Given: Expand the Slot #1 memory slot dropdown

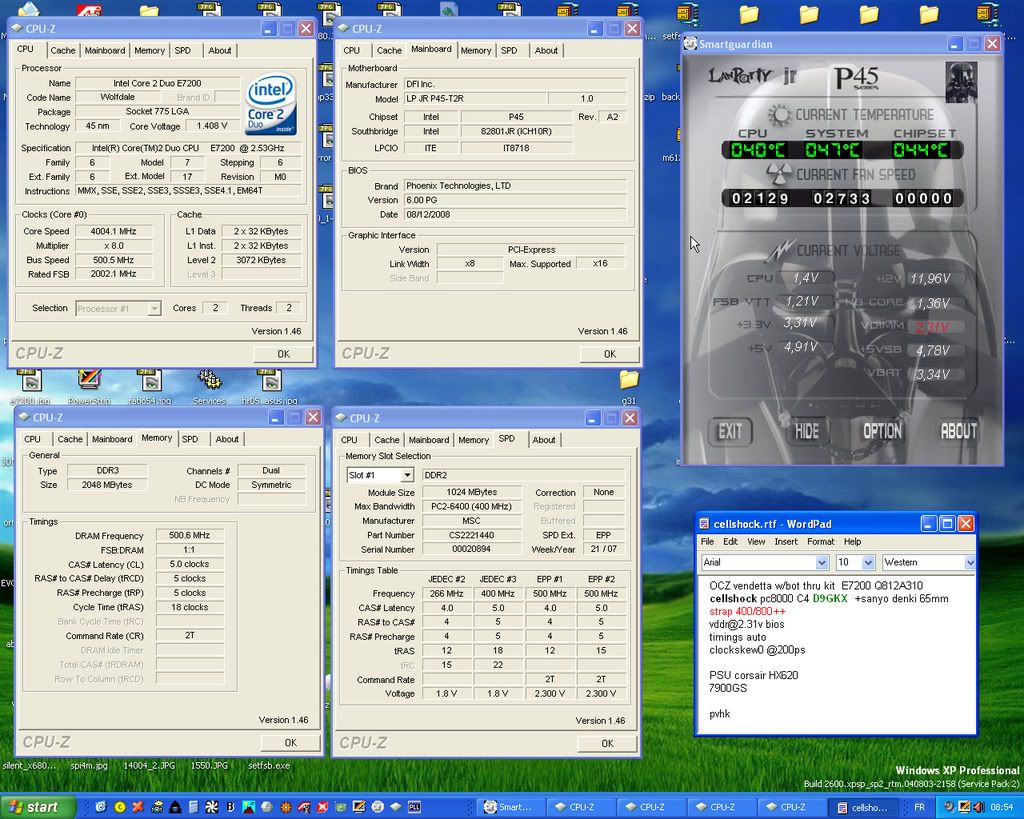Looking at the screenshot, I should pos(407,475).
